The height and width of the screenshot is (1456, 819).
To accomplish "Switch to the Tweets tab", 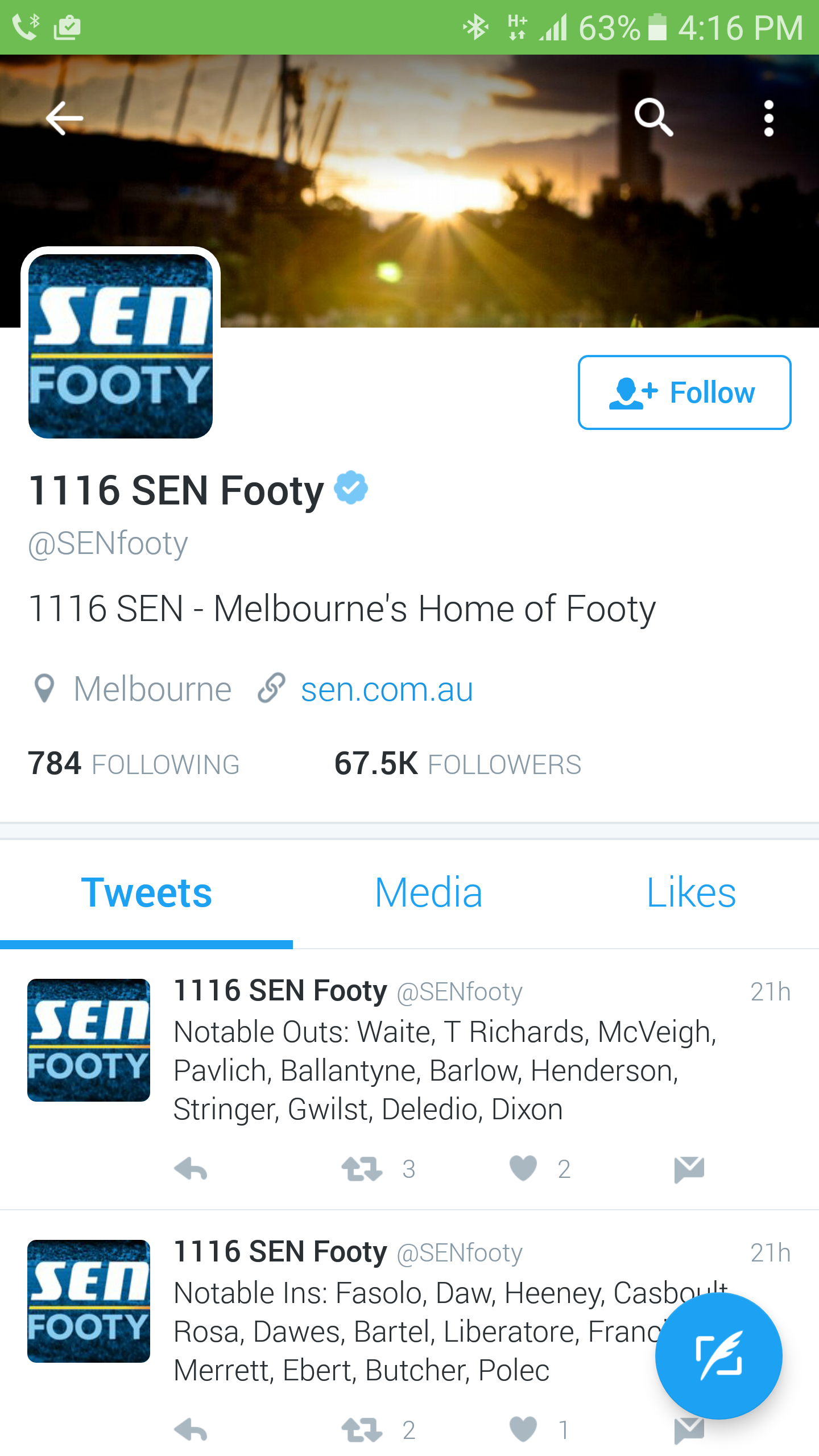I will click(x=147, y=893).
